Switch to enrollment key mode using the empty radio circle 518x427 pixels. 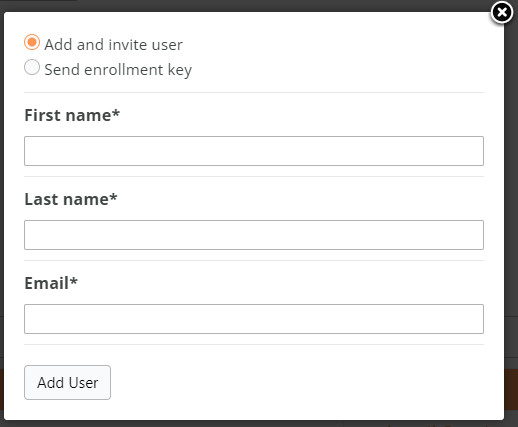[32, 67]
